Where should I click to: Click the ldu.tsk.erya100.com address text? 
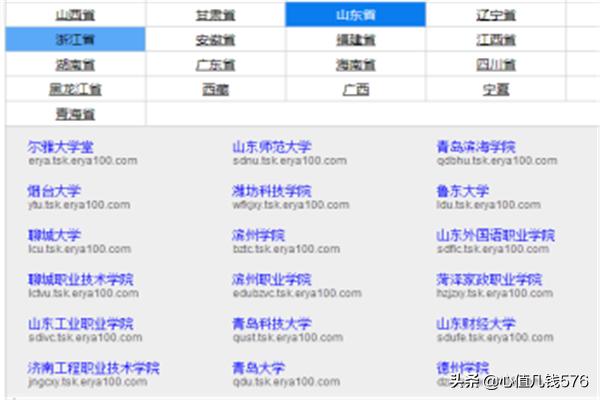(489, 205)
